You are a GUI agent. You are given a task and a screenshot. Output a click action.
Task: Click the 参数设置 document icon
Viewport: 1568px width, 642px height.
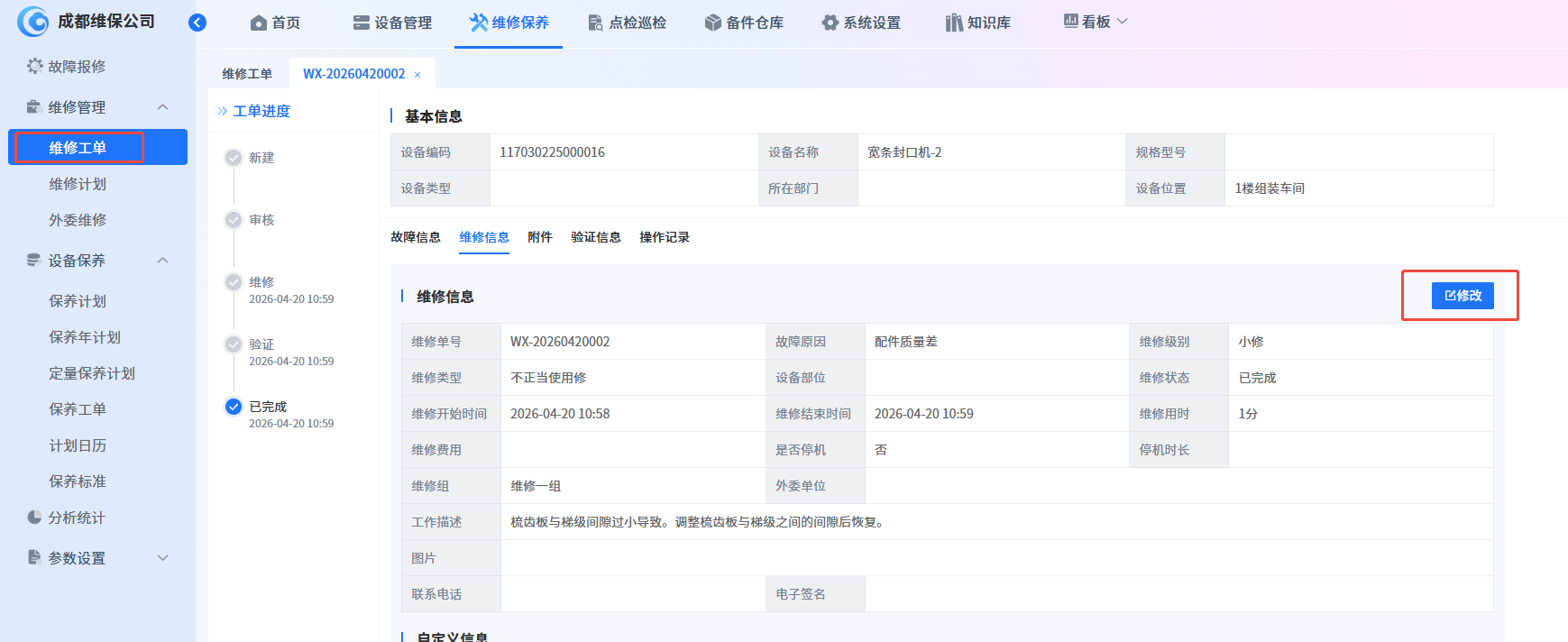34,557
